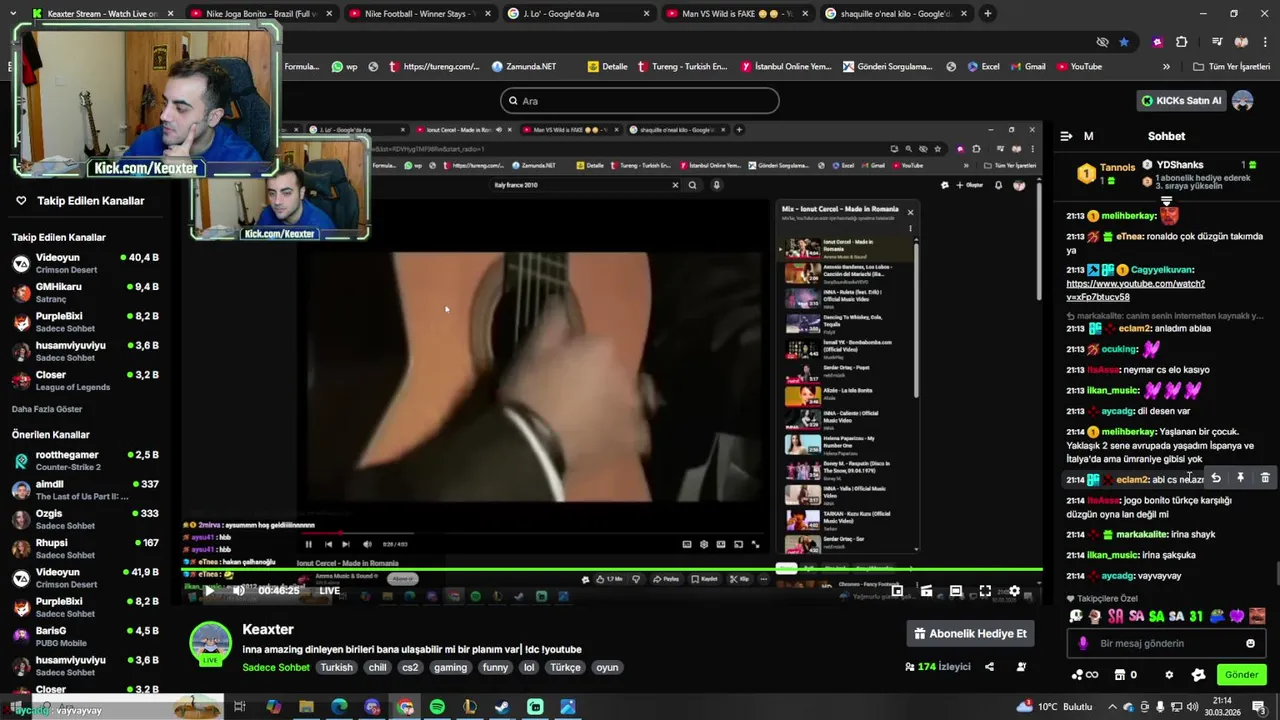Delete eclam2's chat message
1280x720 pixels.
(1265, 479)
